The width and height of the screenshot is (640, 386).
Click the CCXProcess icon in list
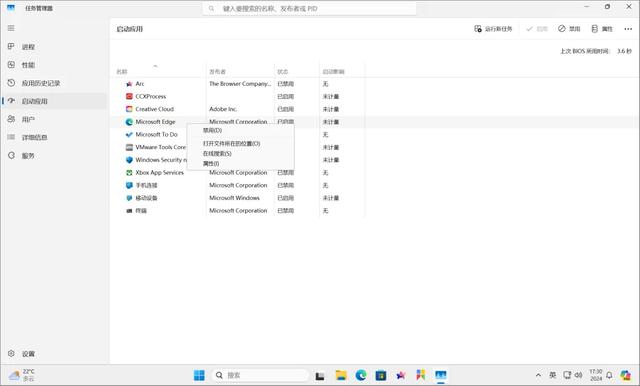tap(129, 96)
